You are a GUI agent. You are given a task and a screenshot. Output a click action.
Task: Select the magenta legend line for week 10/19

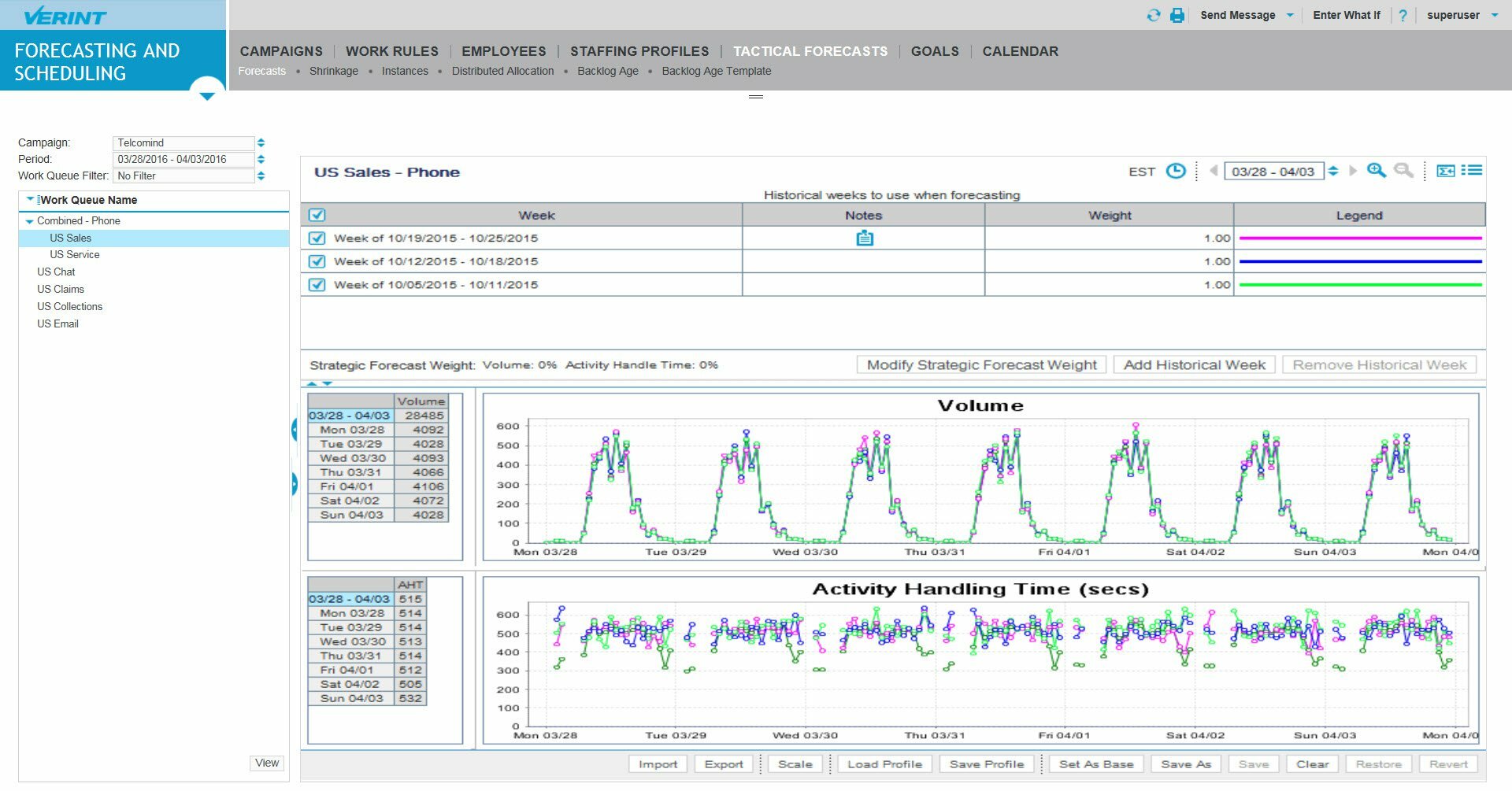tap(1358, 237)
